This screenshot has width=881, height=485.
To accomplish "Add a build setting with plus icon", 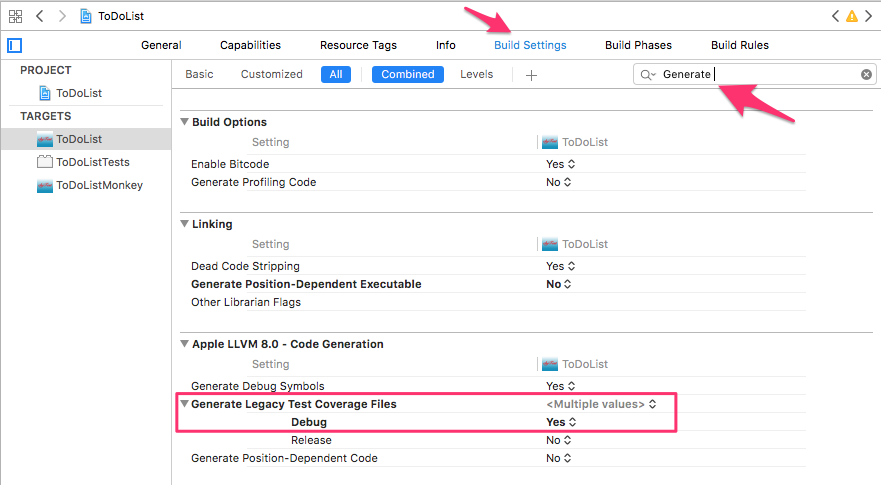I will [531, 75].
